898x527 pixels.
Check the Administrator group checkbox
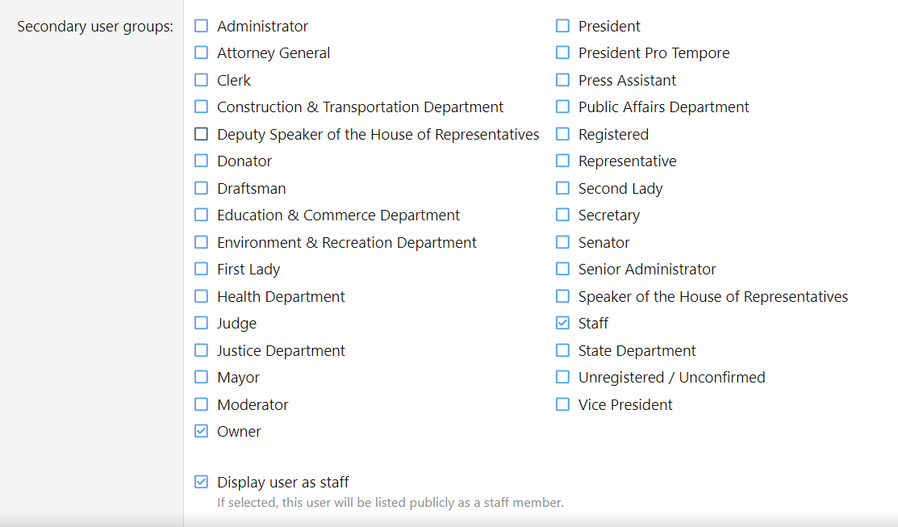pyautogui.click(x=201, y=26)
